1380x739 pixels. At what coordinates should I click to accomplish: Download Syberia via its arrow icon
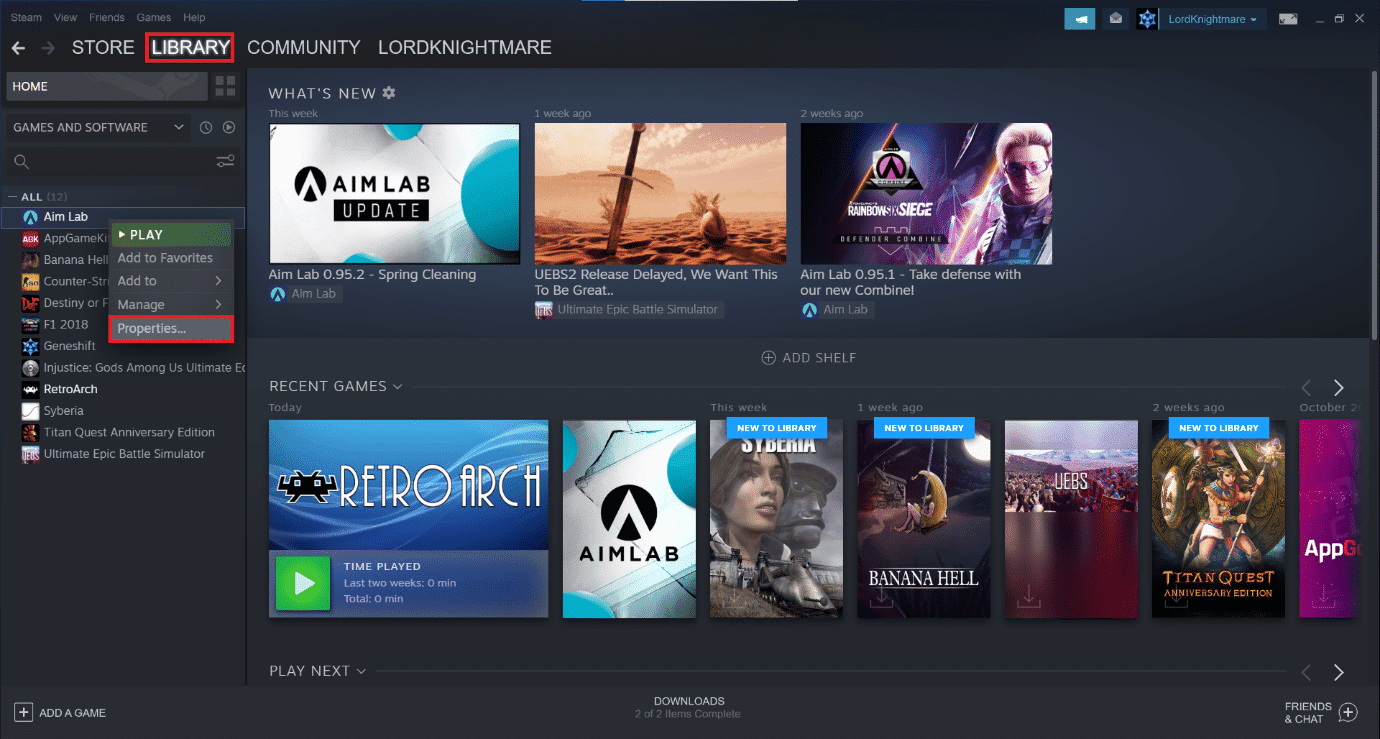click(x=735, y=597)
